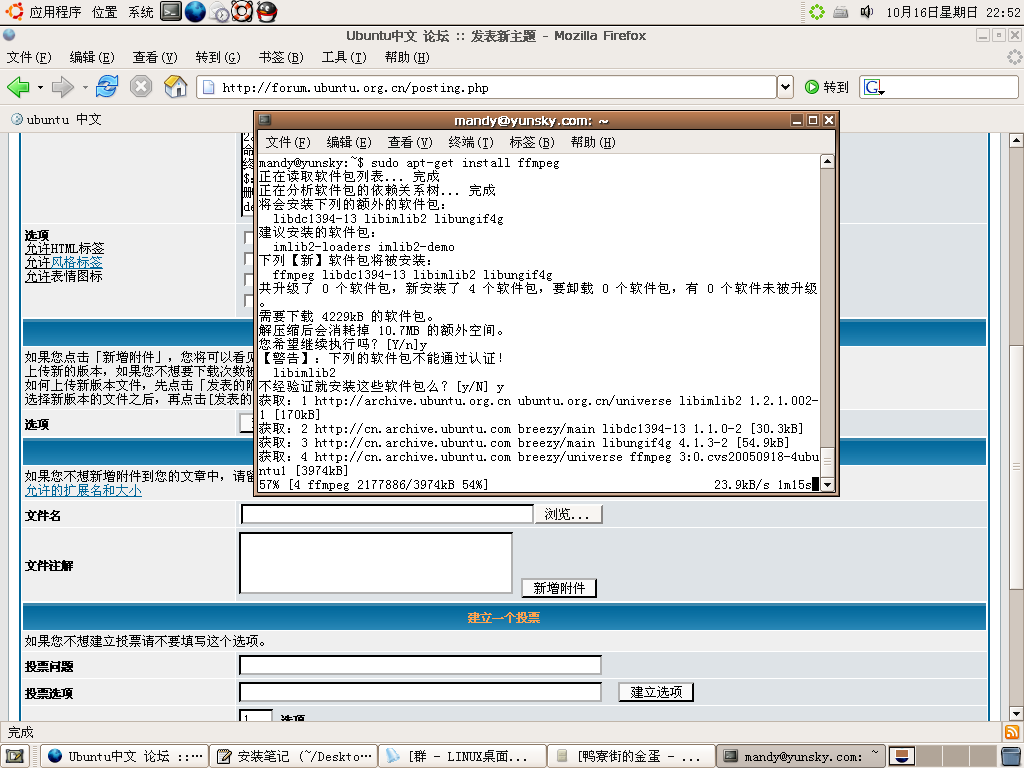Open the 应用程序 panel menu
The width and height of the screenshot is (1024, 768).
click(x=55, y=12)
